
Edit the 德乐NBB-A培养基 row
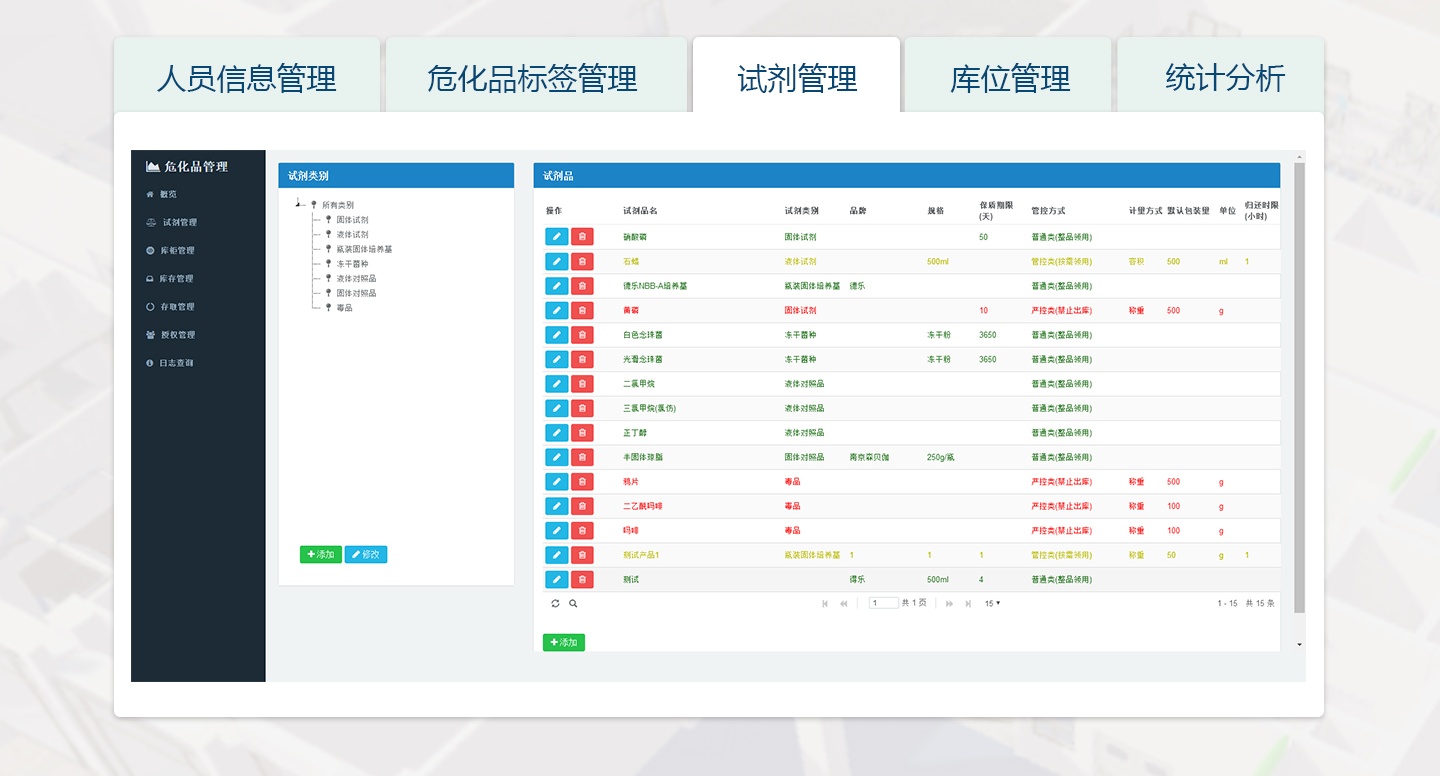click(556, 286)
